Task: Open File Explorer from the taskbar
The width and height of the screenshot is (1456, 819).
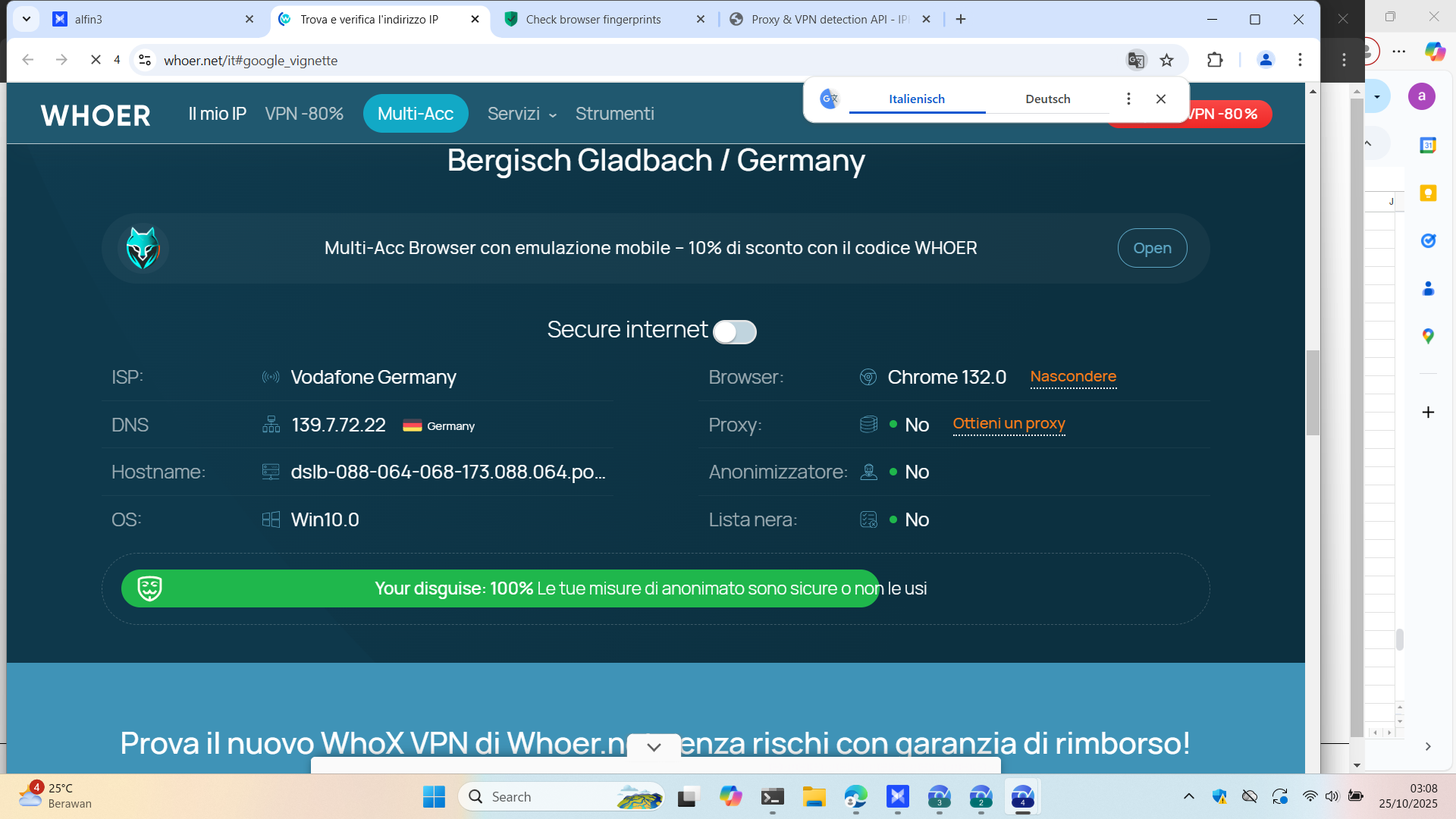Action: coord(814,796)
